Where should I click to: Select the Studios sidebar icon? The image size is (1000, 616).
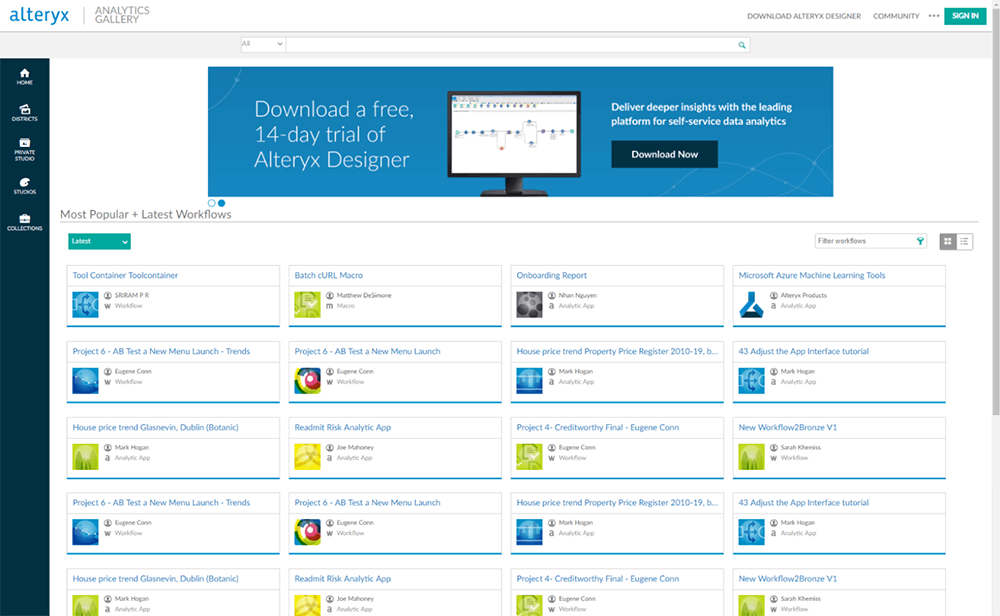tap(24, 185)
